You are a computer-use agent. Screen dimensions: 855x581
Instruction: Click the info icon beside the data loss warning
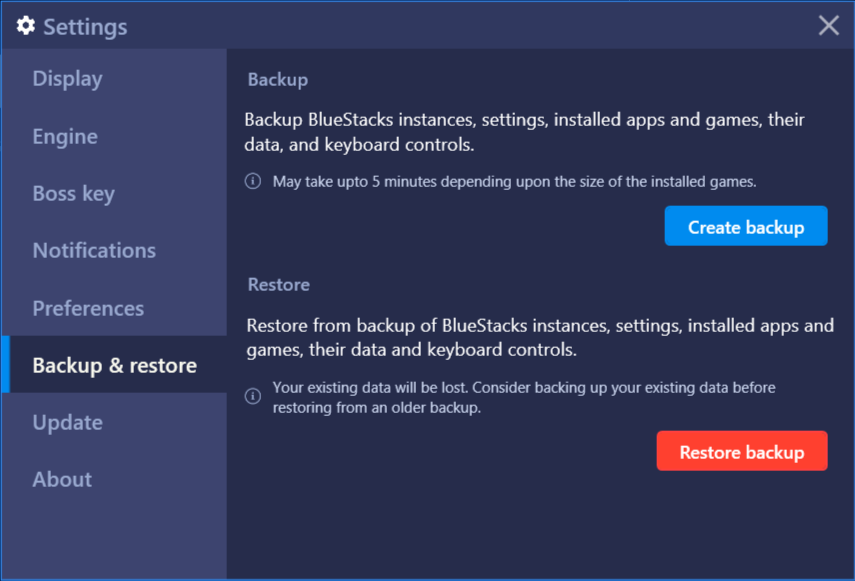click(252, 396)
